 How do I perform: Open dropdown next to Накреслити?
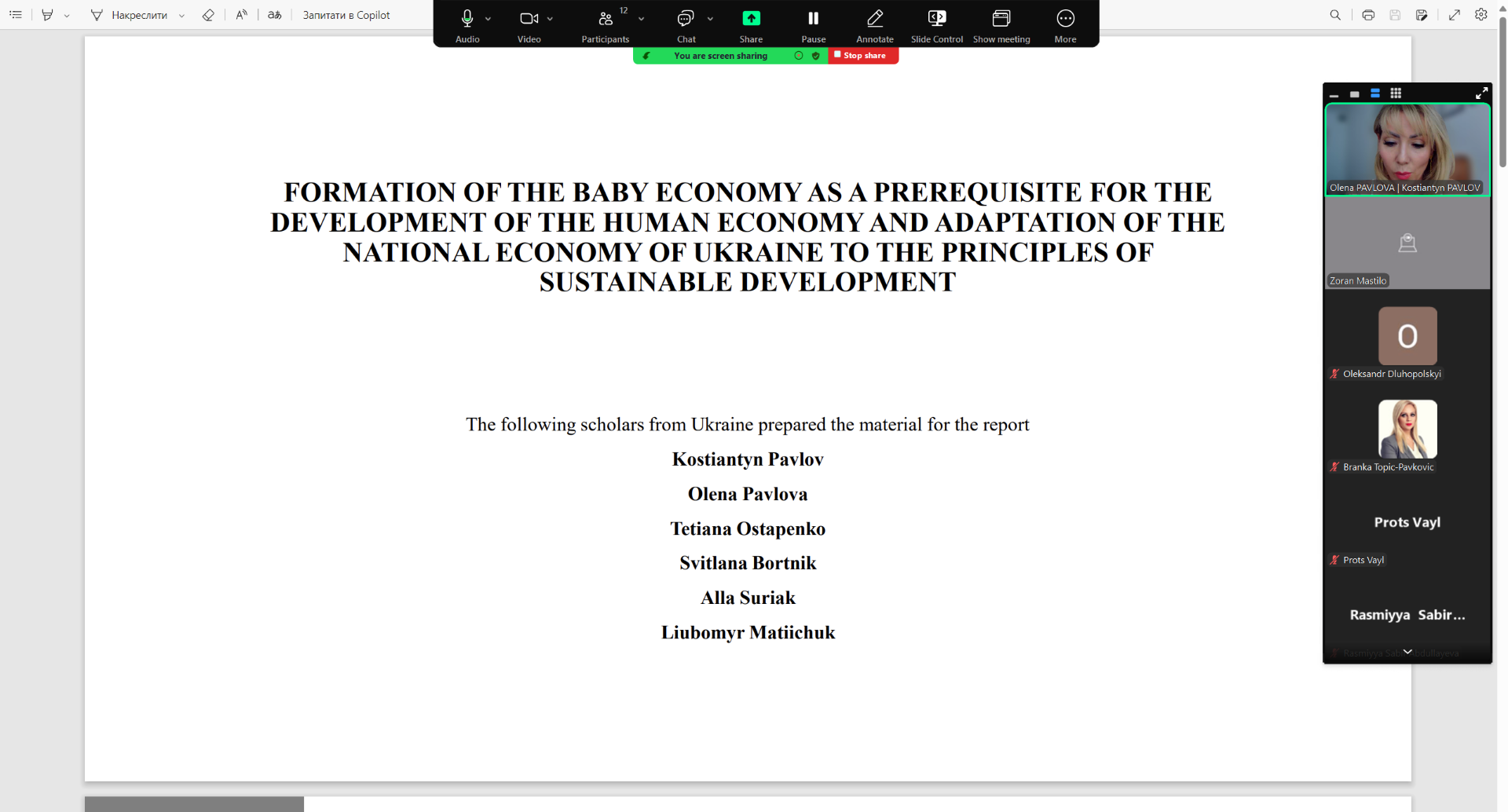point(181,16)
